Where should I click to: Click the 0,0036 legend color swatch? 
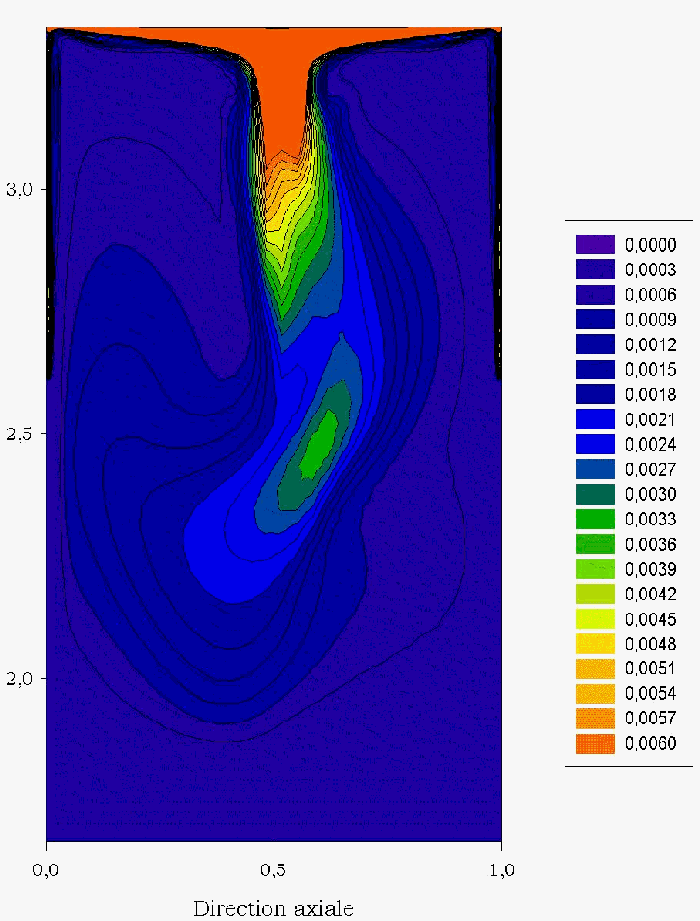tap(595, 544)
